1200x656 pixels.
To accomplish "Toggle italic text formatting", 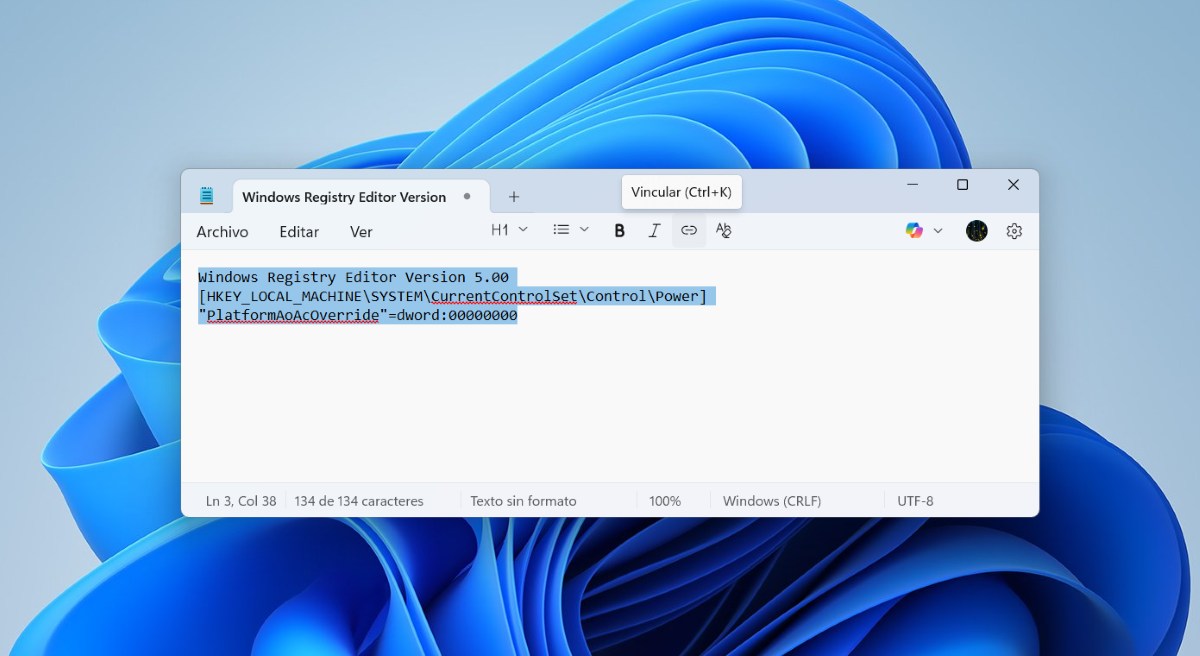I will pyautogui.click(x=654, y=231).
